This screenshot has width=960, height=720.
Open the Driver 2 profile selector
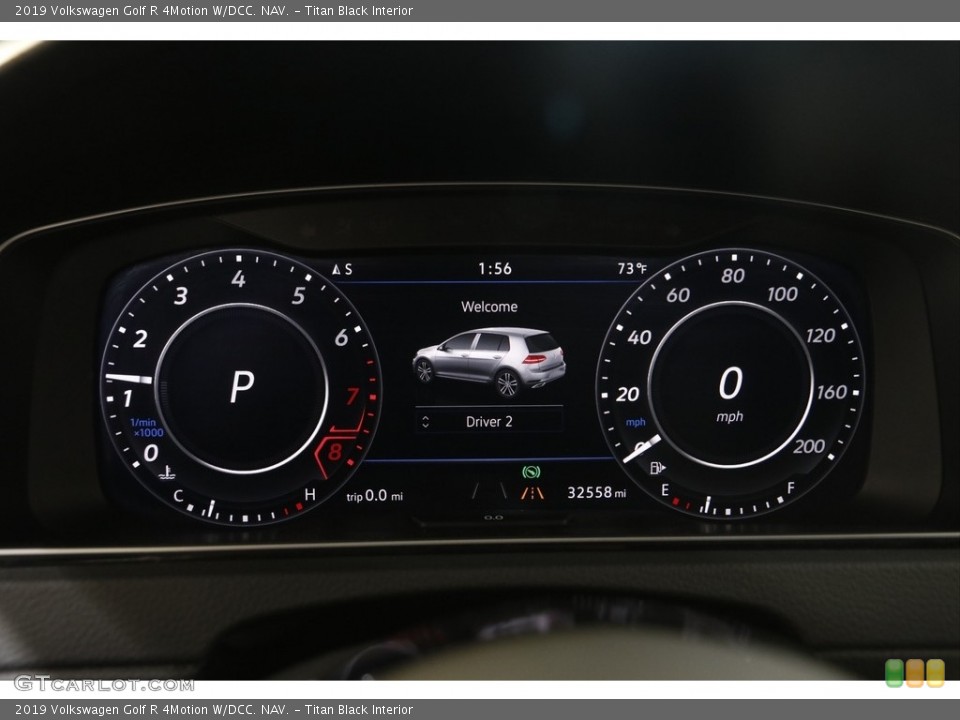[x=489, y=421]
